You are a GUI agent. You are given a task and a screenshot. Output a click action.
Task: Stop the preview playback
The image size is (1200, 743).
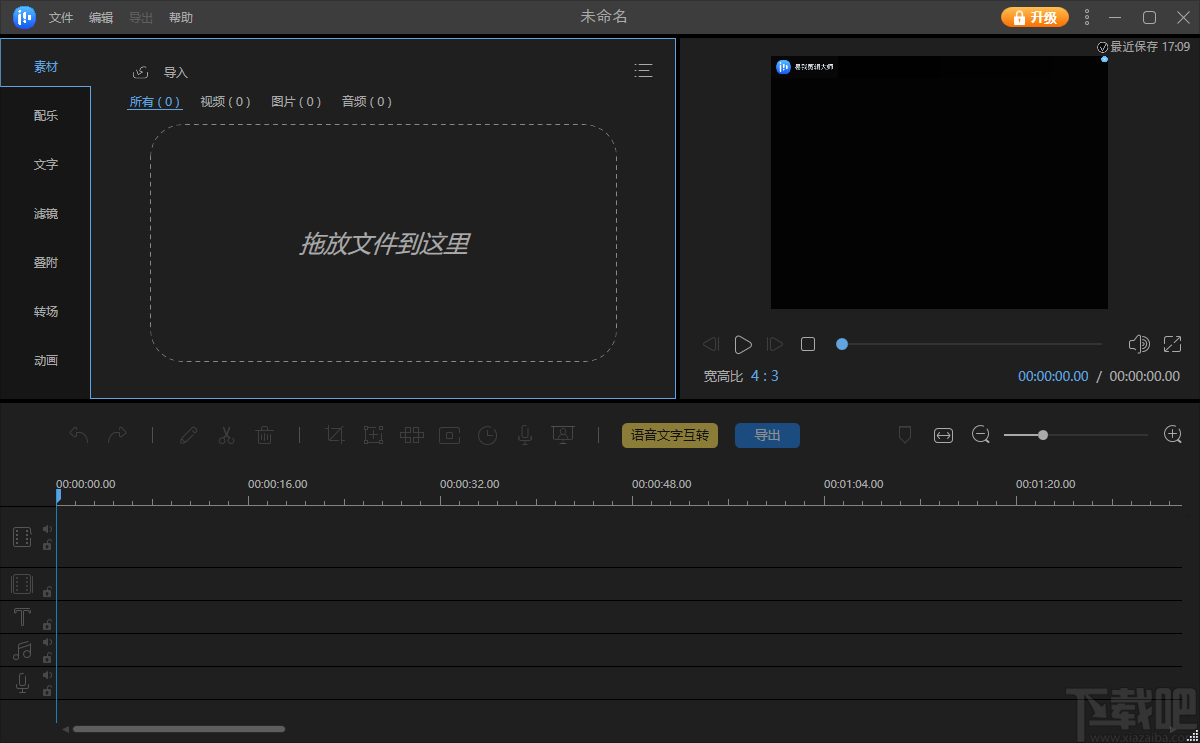pyautogui.click(x=808, y=344)
